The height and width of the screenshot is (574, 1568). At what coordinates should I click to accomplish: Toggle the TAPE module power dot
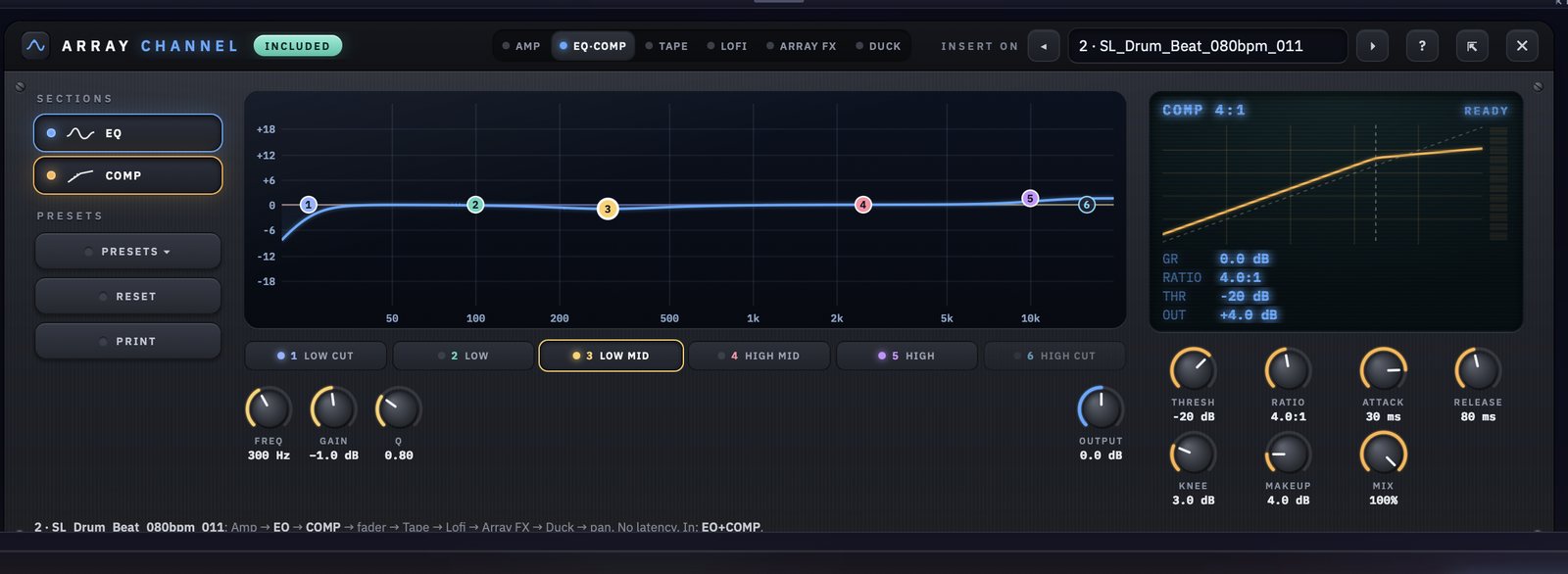point(649,46)
